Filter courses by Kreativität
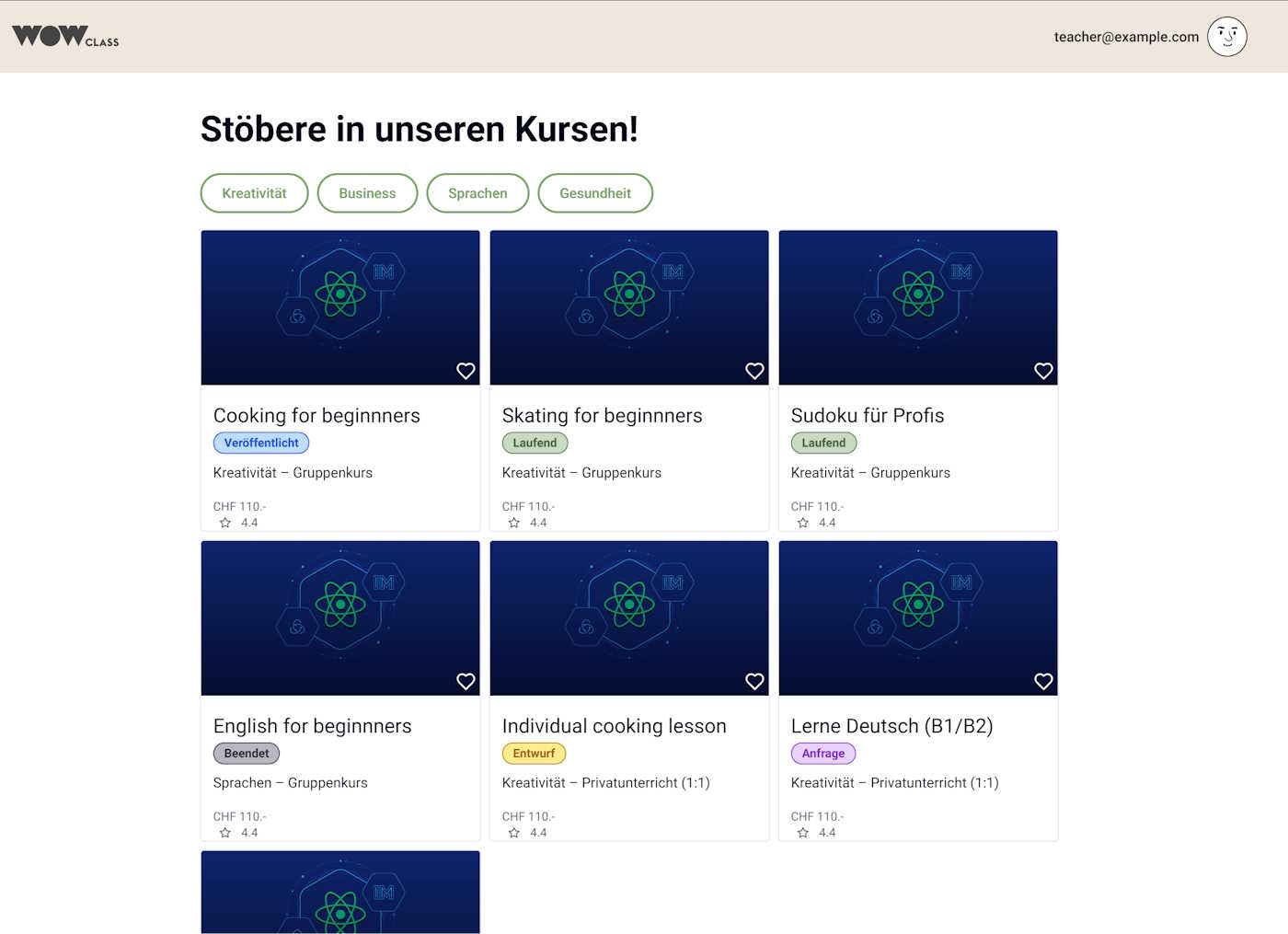 click(x=254, y=193)
